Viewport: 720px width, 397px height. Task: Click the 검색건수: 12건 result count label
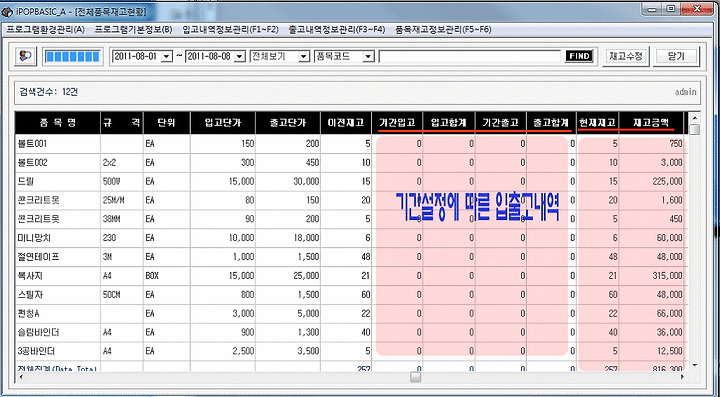click(x=49, y=92)
